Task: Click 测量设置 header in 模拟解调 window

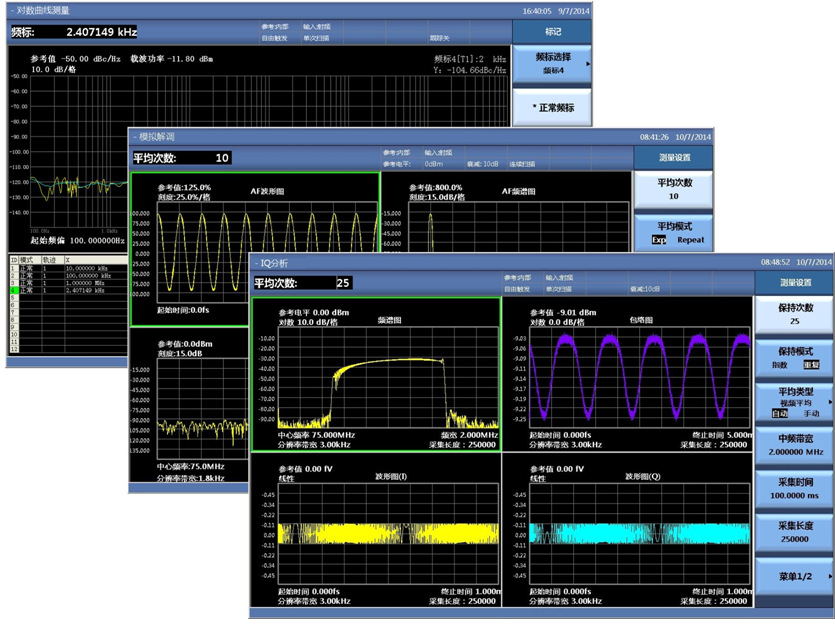Action: (x=674, y=158)
